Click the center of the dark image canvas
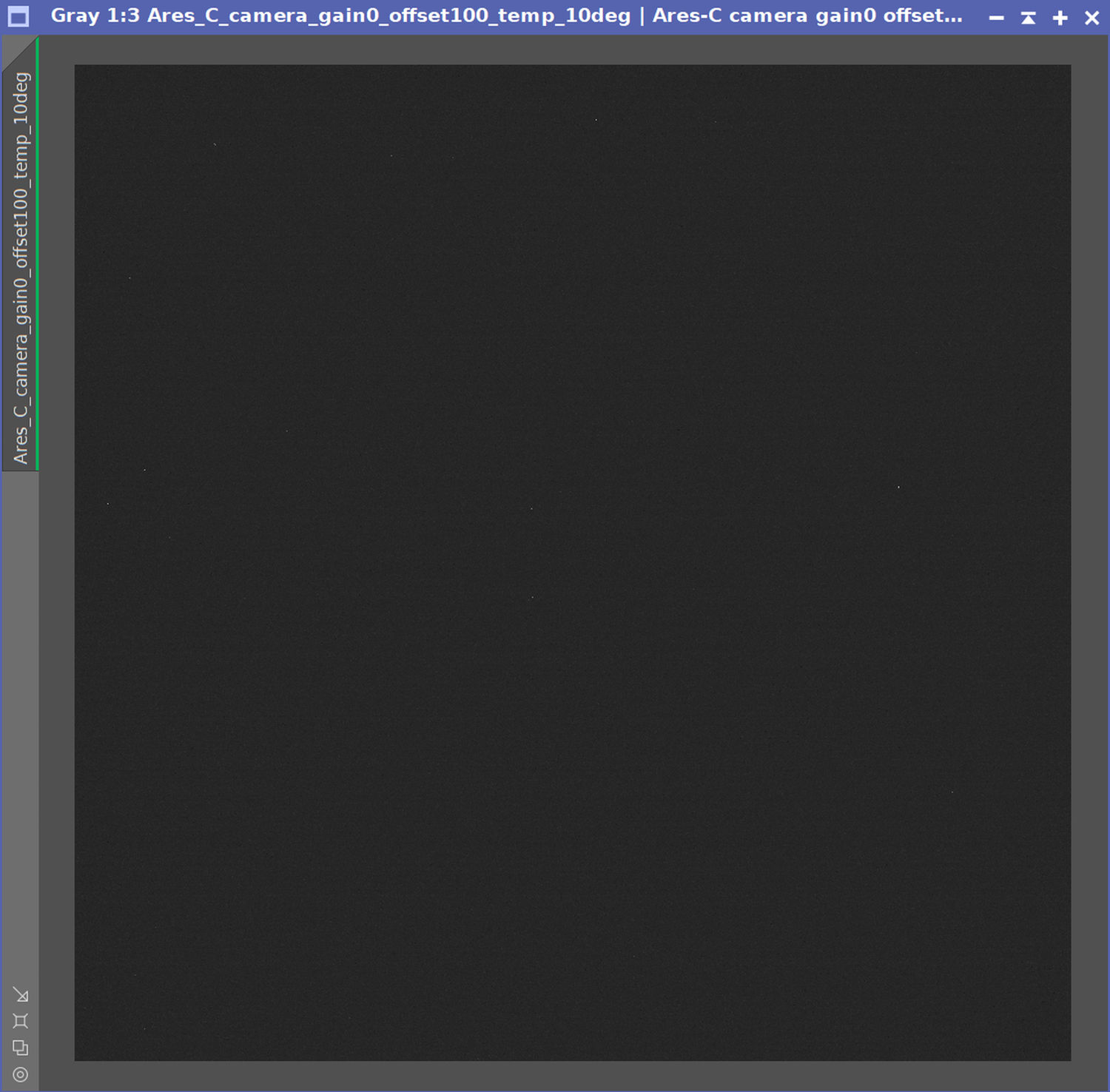This screenshot has height=1092, width=1110. [572, 562]
